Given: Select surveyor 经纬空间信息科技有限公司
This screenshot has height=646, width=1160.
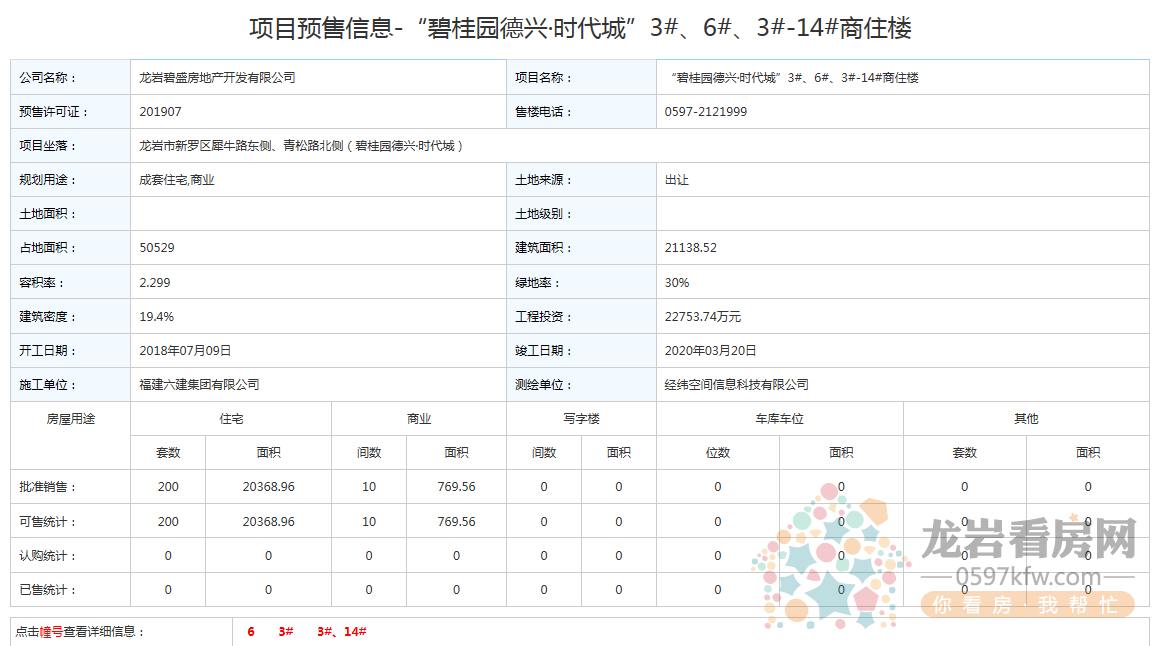Looking at the screenshot, I should (737, 385).
